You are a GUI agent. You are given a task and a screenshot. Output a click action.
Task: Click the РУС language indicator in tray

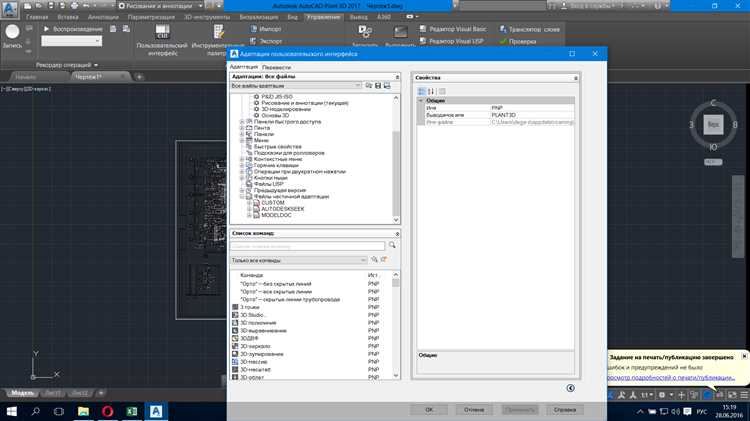pos(702,411)
